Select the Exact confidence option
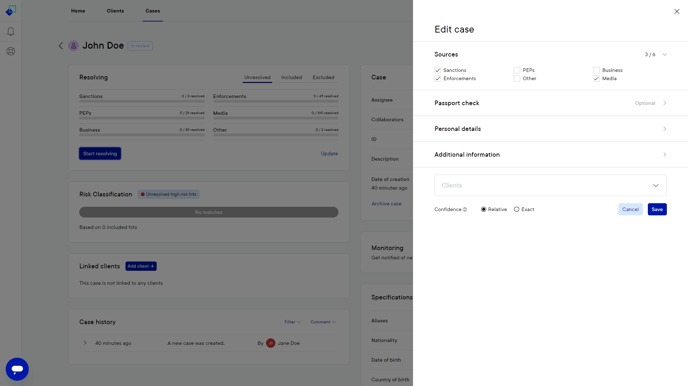 pos(516,210)
